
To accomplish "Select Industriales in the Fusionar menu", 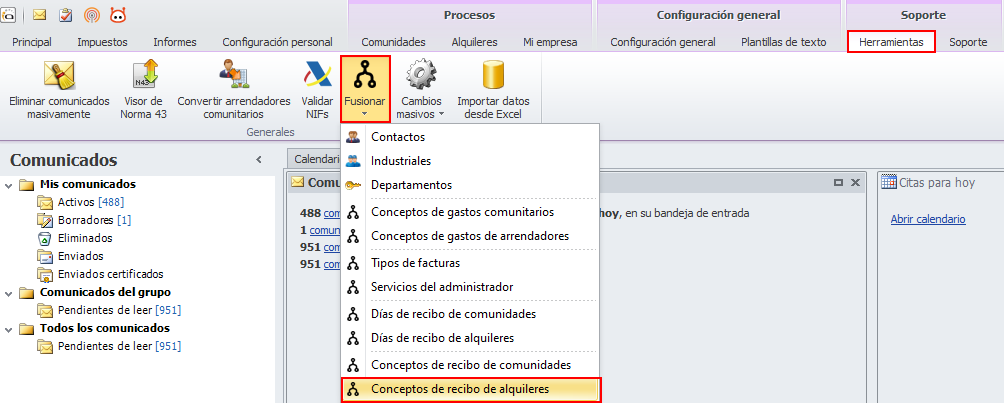I will pos(471,161).
